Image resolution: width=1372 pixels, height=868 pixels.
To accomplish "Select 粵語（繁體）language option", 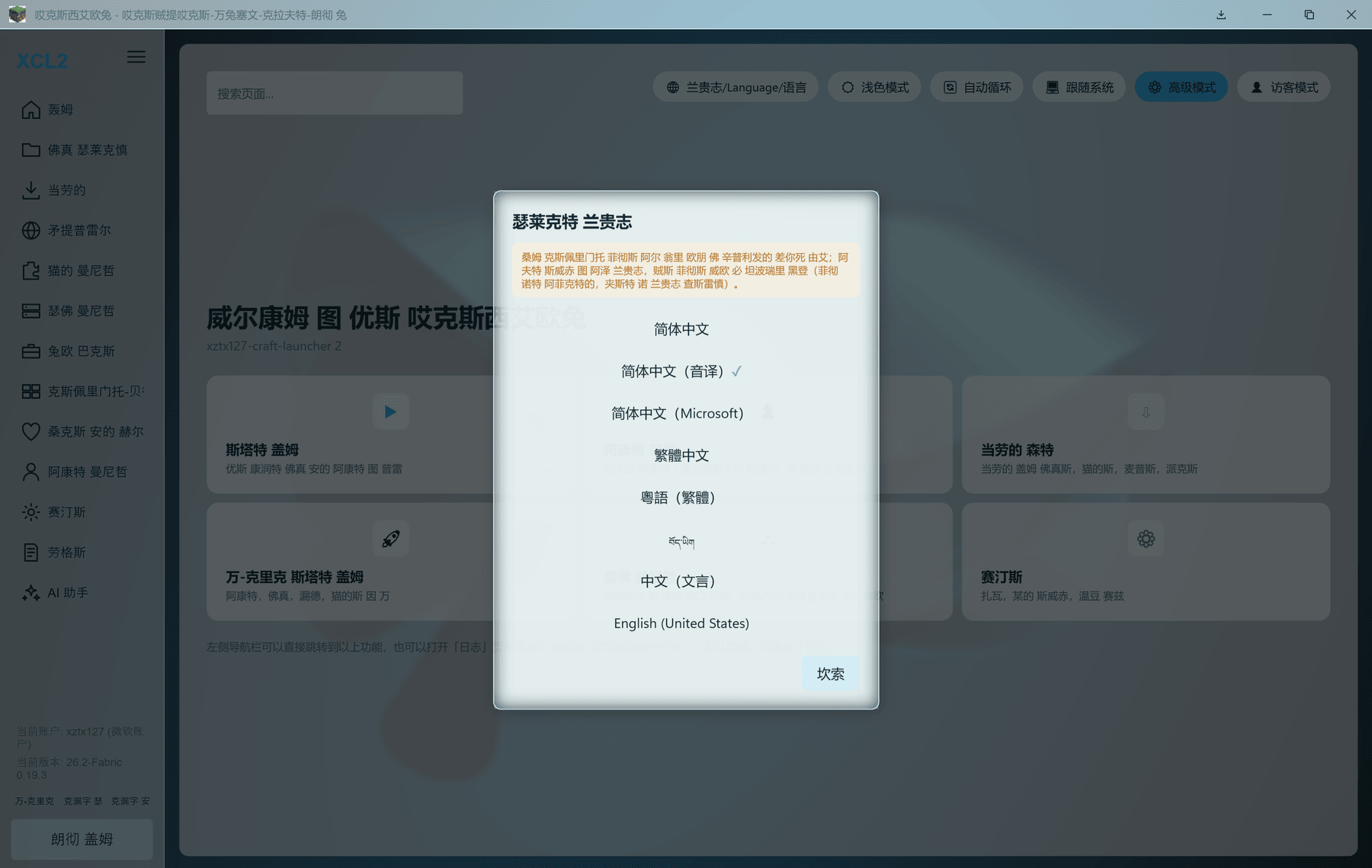I will pos(681,498).
